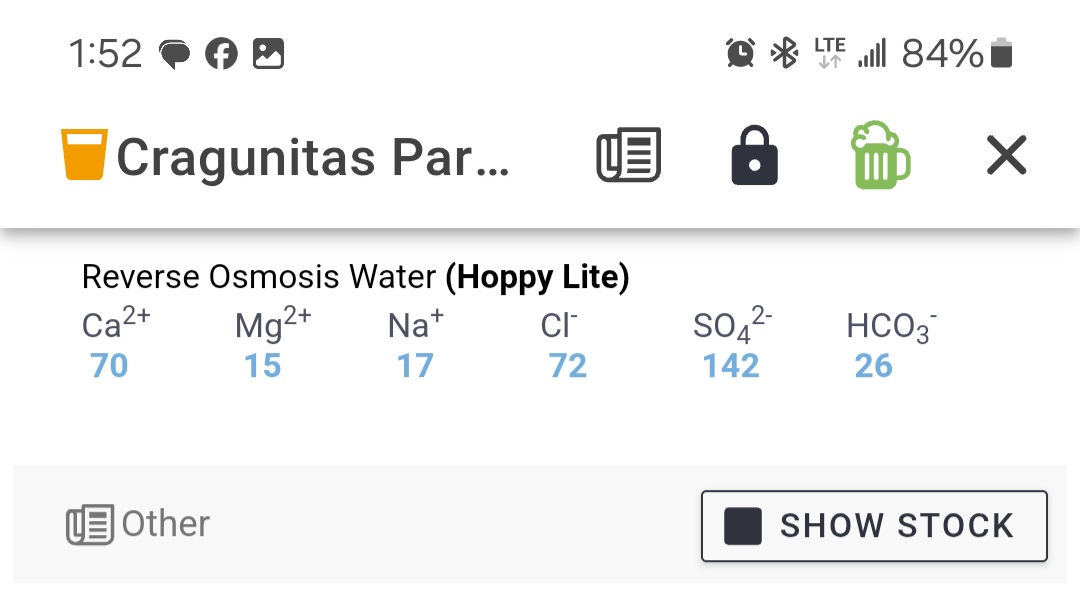Close the recipe with the X icon

(x=1006, y=155)
